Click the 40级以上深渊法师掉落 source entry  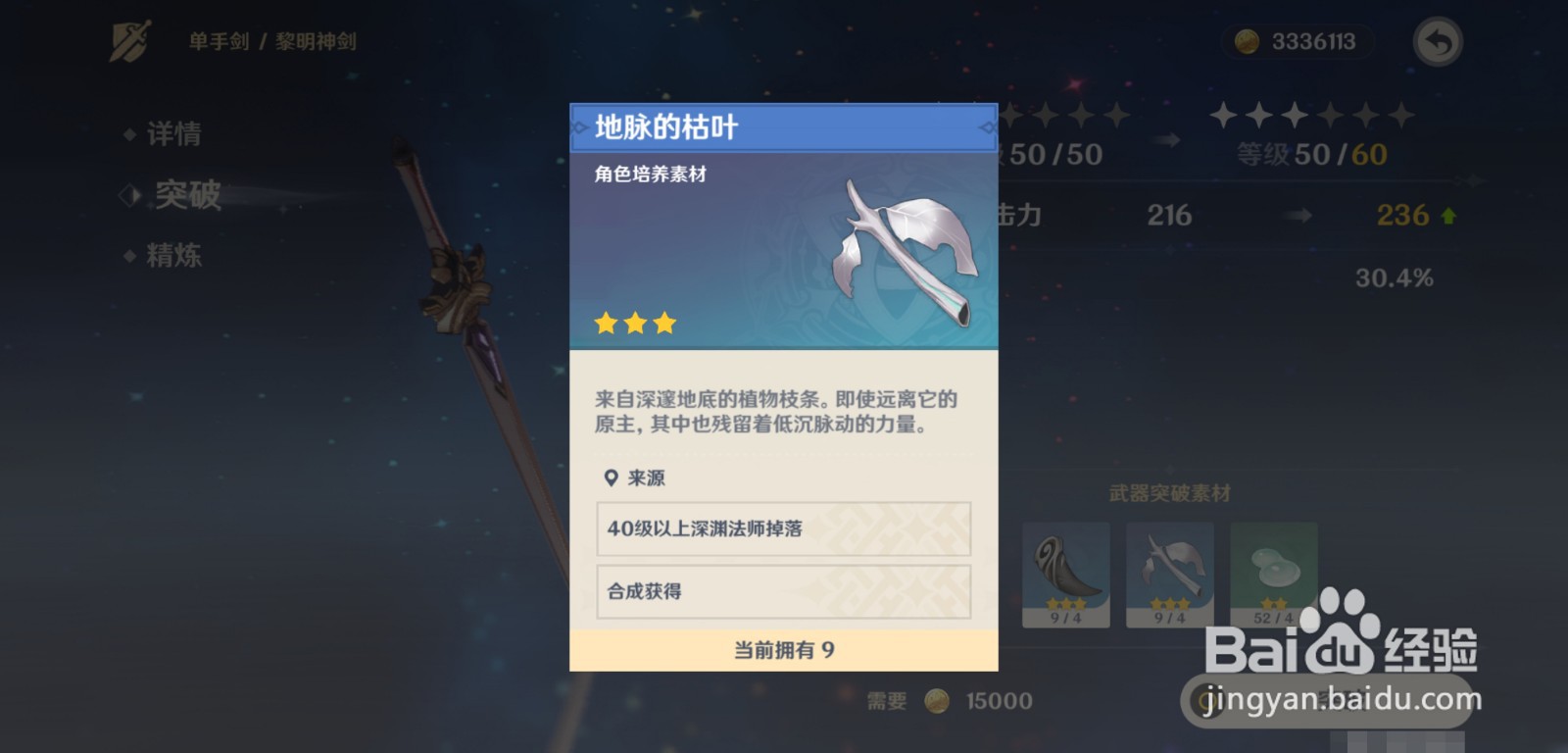pos(784,528)
